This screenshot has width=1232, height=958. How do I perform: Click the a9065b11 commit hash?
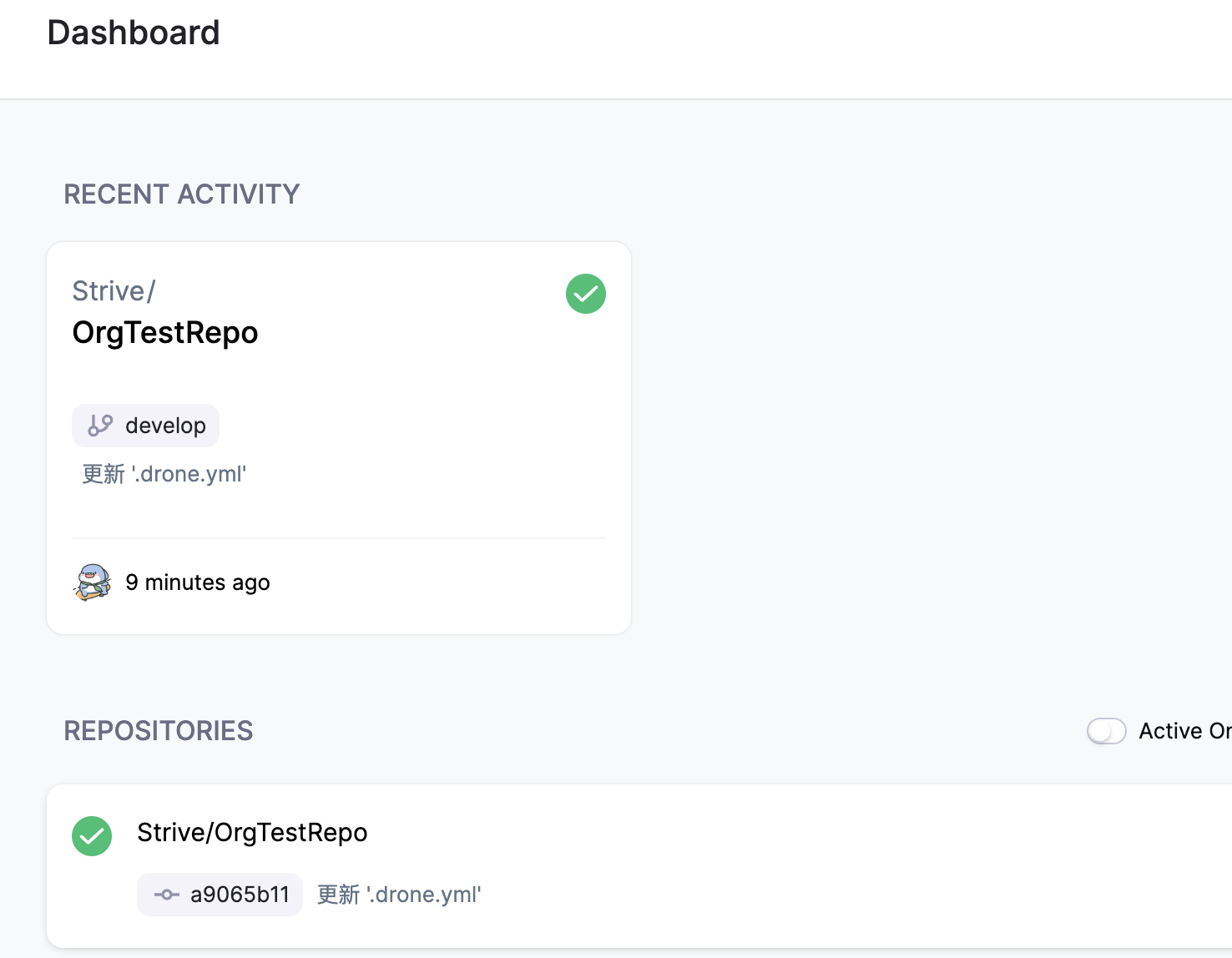tap(240, 895)
